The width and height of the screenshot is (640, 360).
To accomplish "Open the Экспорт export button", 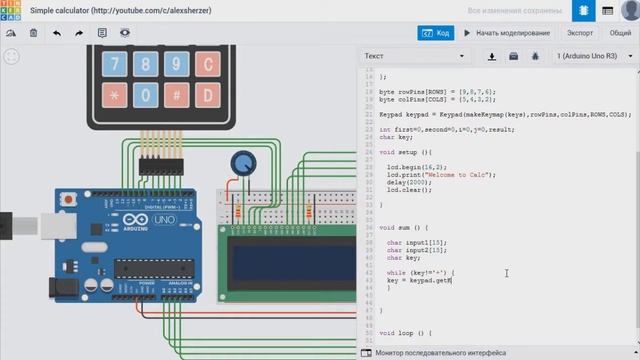I will pos(580,33).
